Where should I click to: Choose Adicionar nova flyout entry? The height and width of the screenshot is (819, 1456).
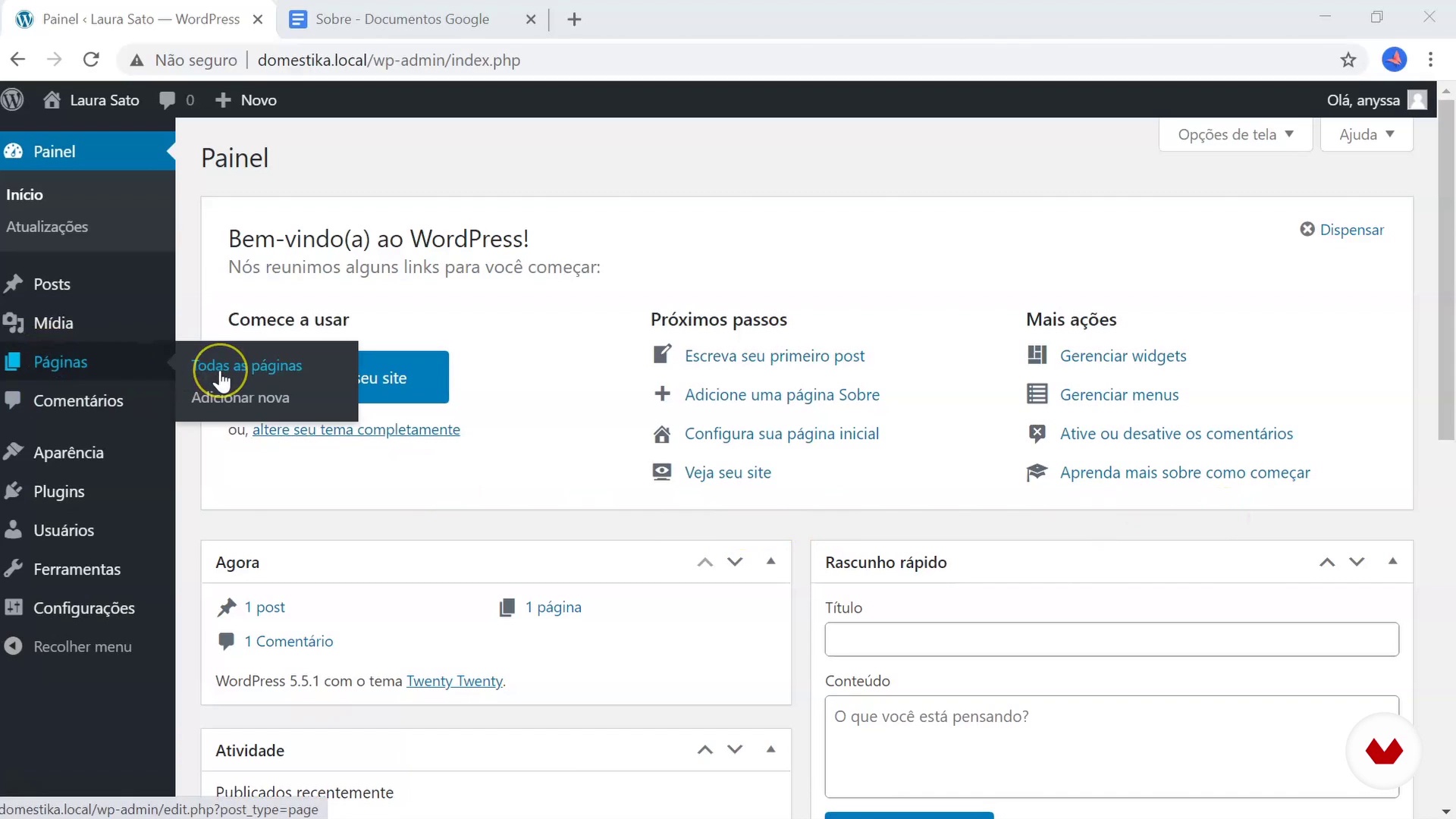tap(240, 397)
